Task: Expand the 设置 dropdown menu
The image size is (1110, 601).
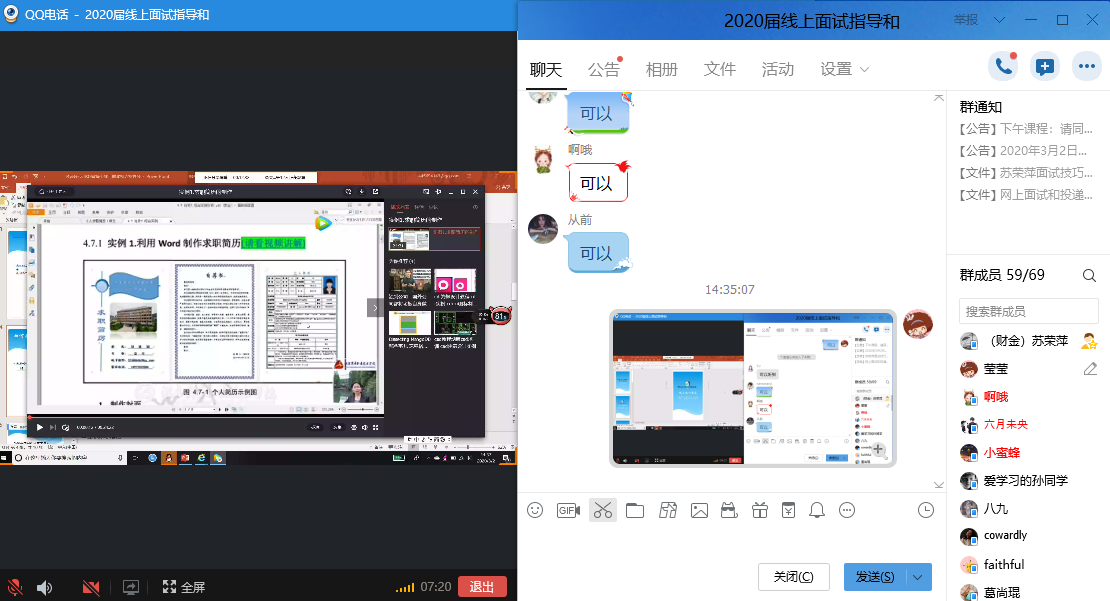Action: tap(845, 69)
